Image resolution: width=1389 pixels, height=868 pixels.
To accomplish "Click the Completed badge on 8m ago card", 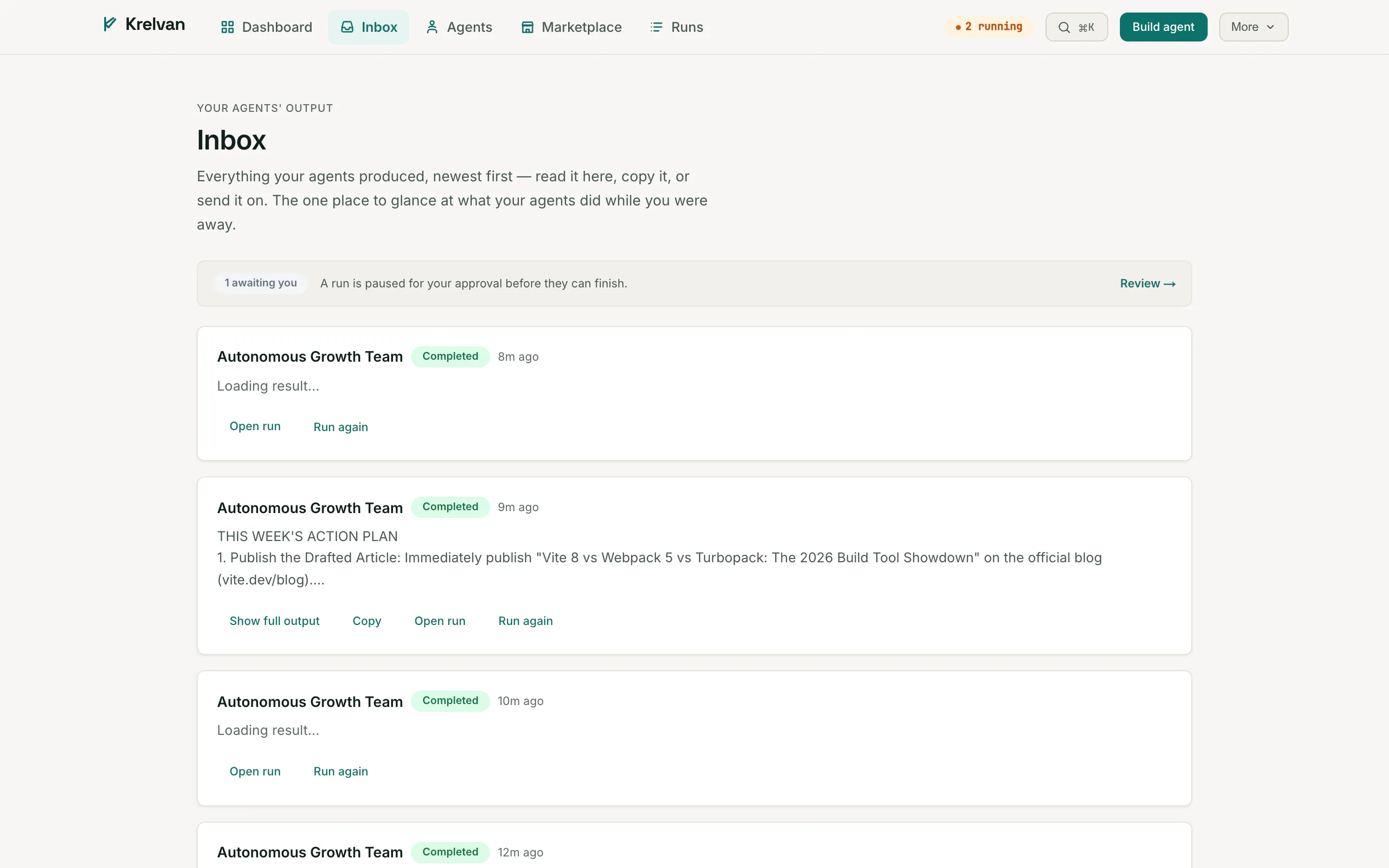I will pos(450,356).
